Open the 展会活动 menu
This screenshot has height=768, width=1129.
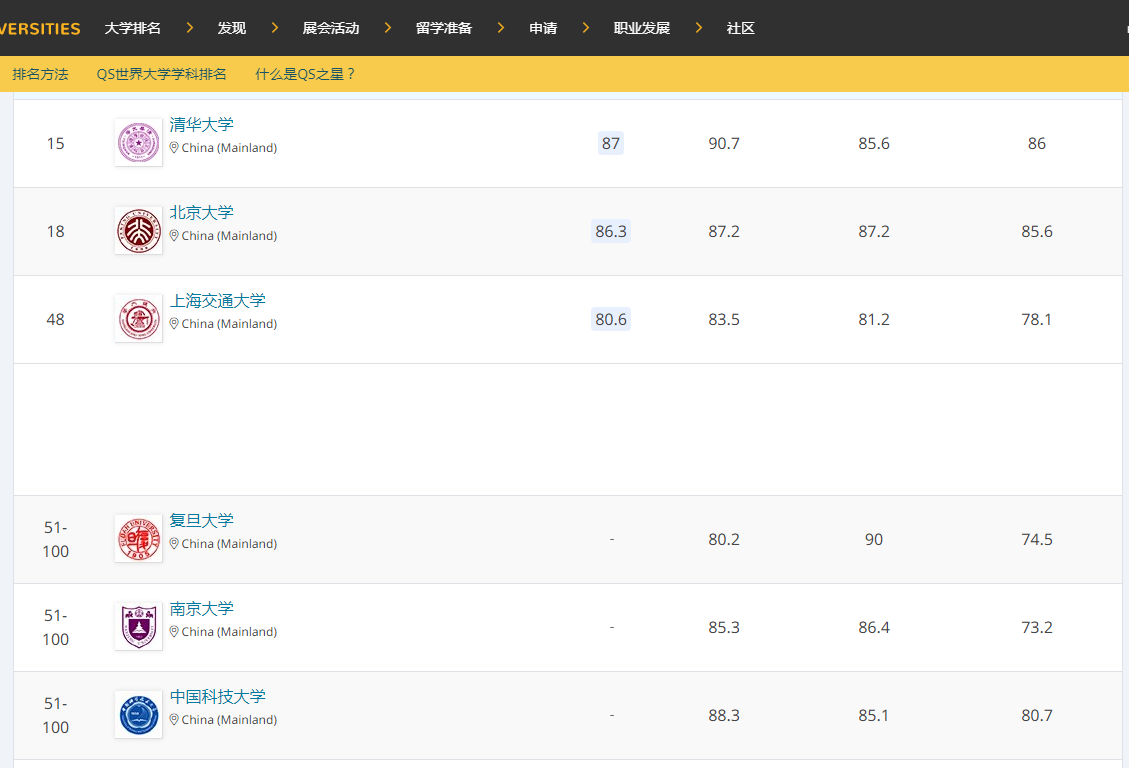[330, 28]
